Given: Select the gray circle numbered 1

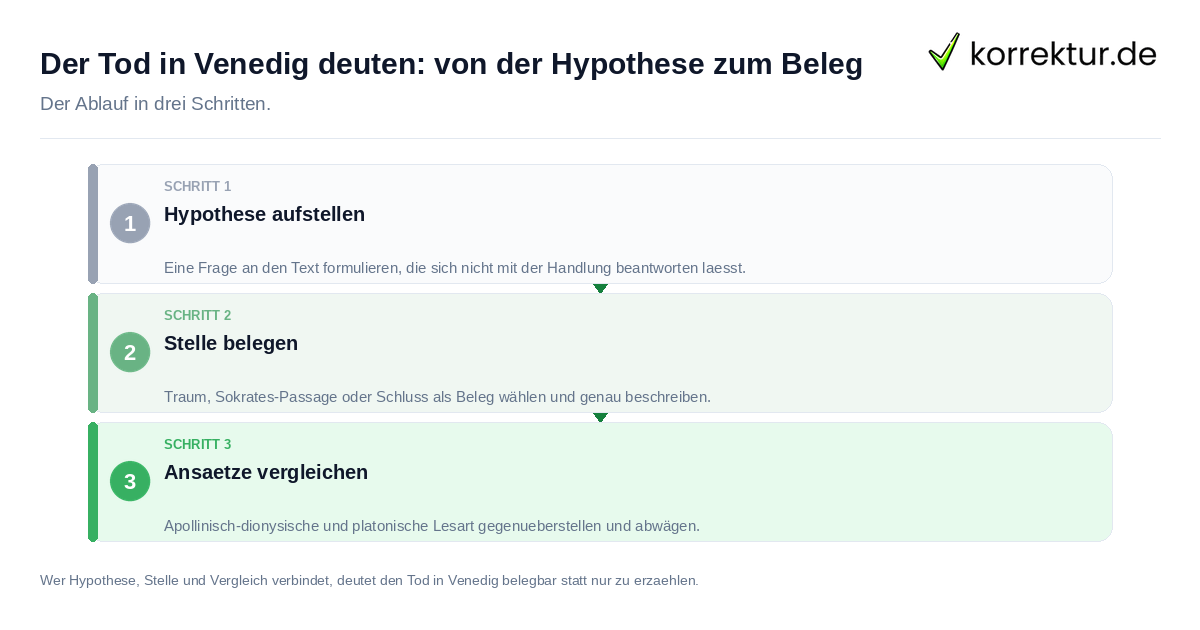Looking at the screenshot, I should coord(130,223).
